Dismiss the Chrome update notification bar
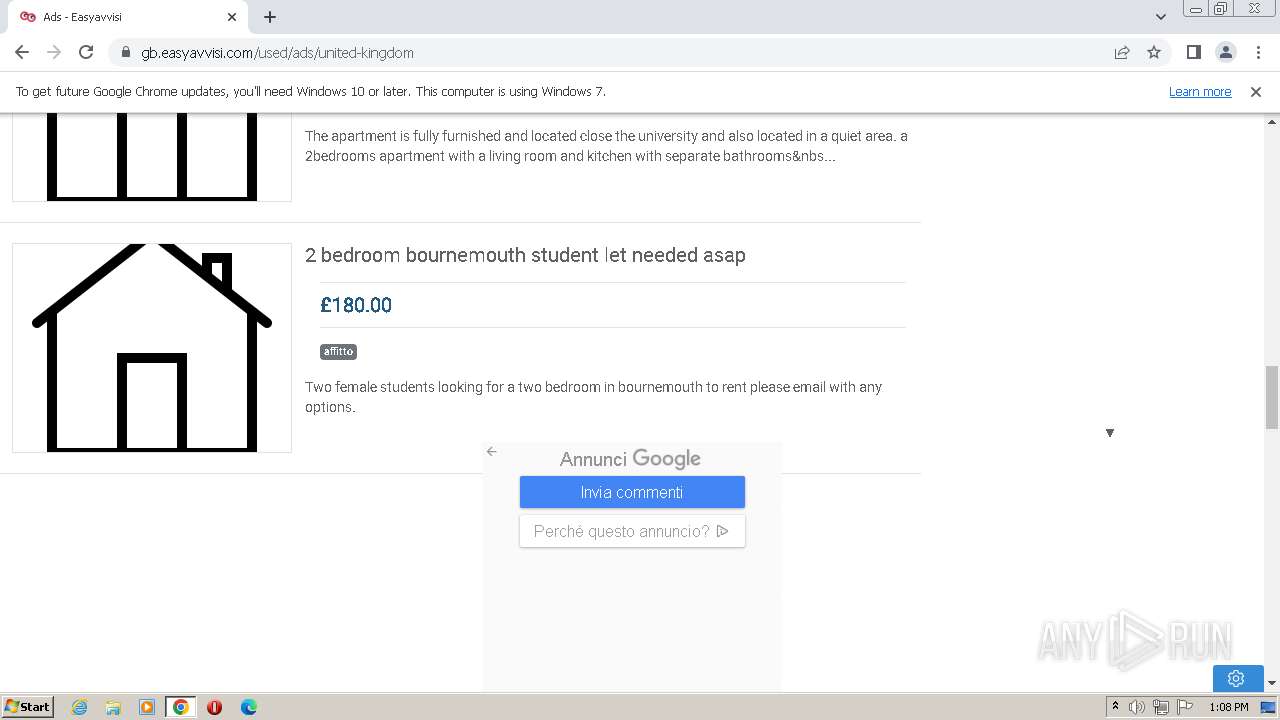The width and height of the screenshot is (1280, 720). click(1256, 92)
